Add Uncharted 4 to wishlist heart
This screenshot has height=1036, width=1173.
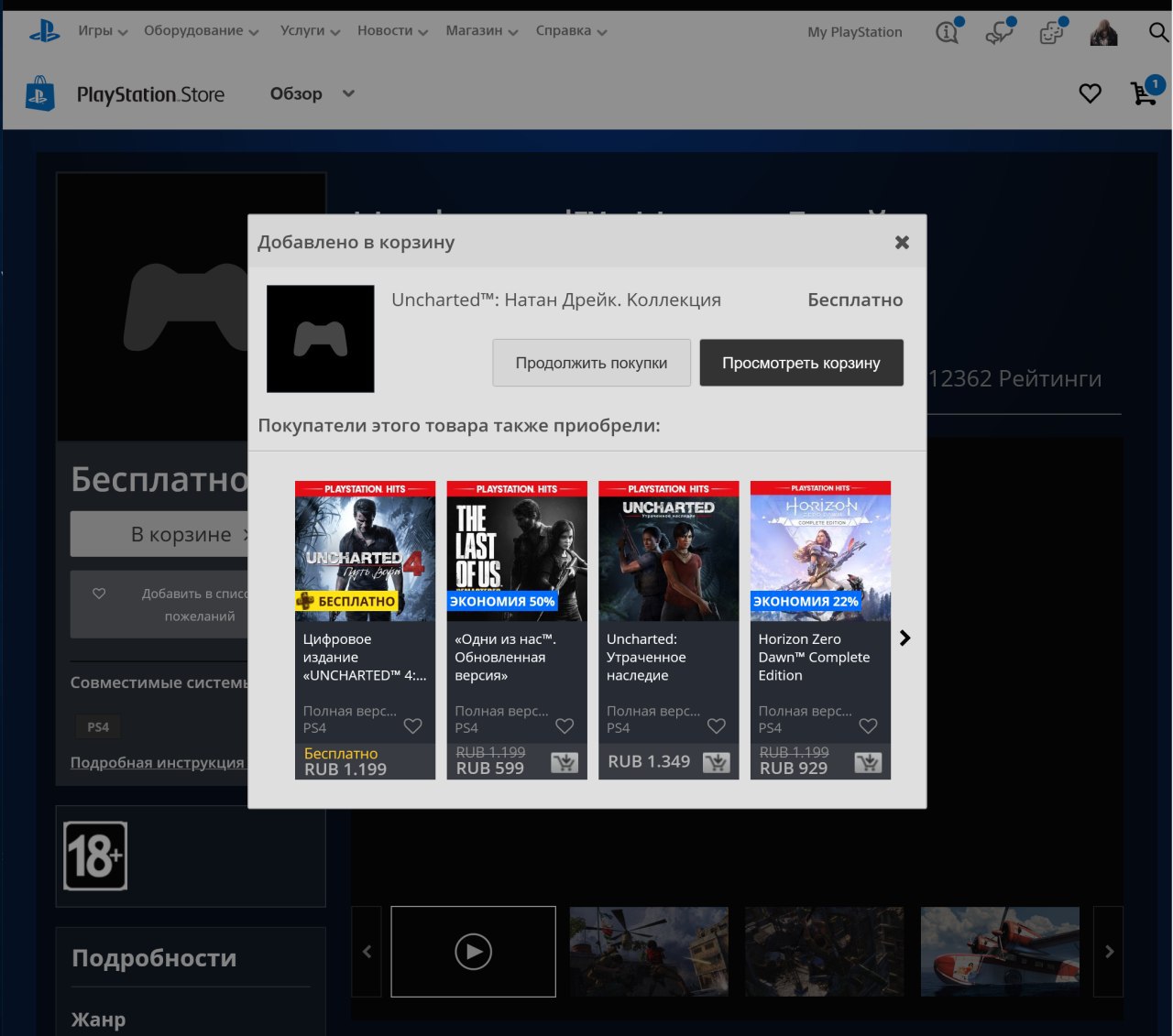click(413, 726)
